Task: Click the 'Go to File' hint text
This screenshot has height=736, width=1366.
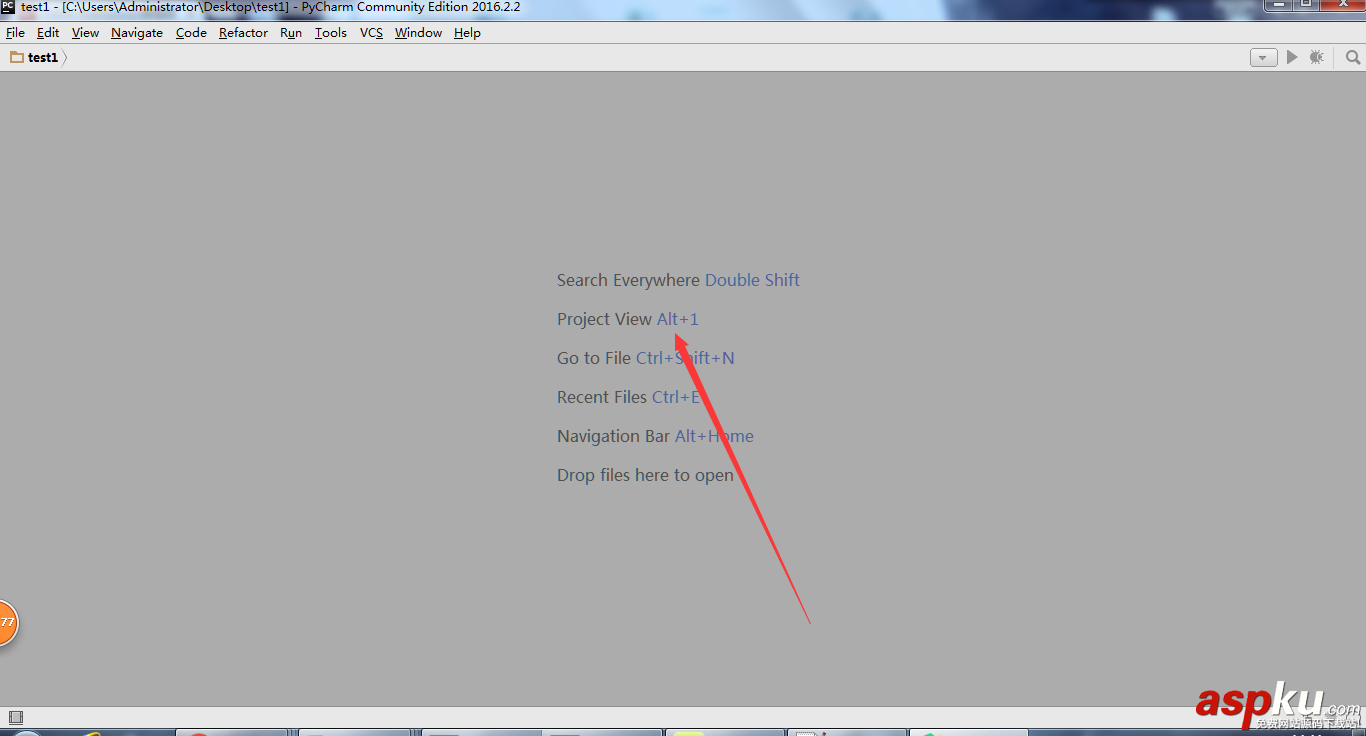Action: click(x=594, y=358)
